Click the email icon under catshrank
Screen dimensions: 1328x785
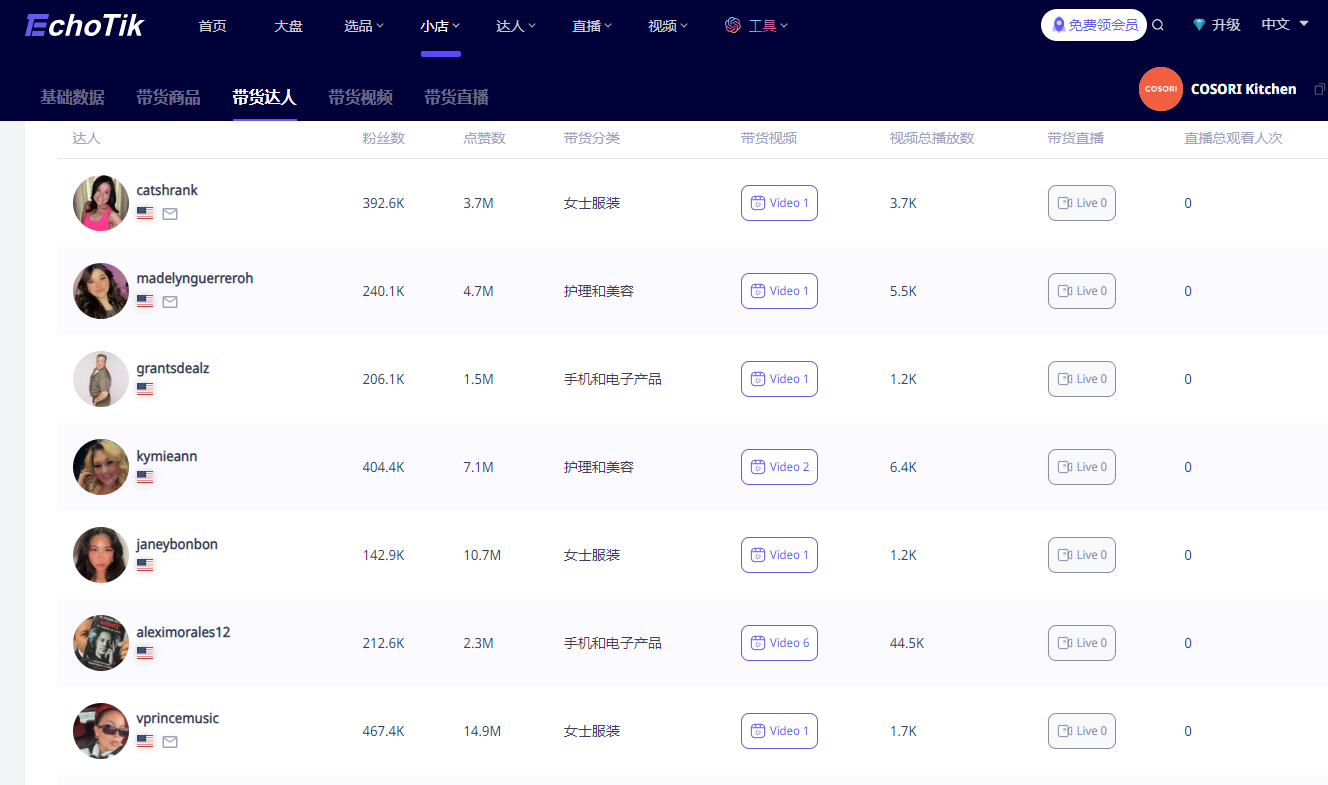point(170,213)
